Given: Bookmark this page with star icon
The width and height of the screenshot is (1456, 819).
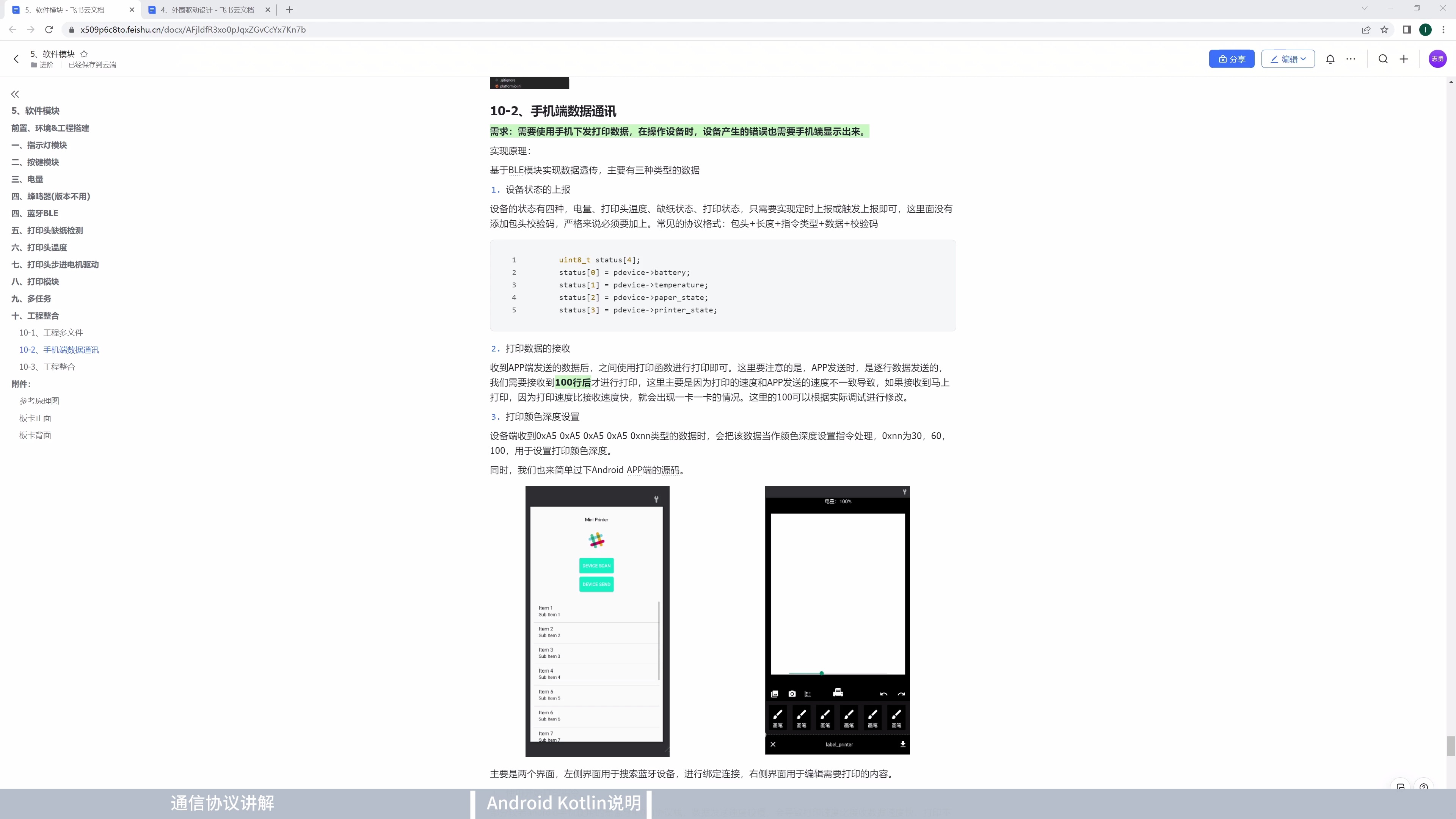Looking at the screenshot, I should click(x=1384, y=30).
